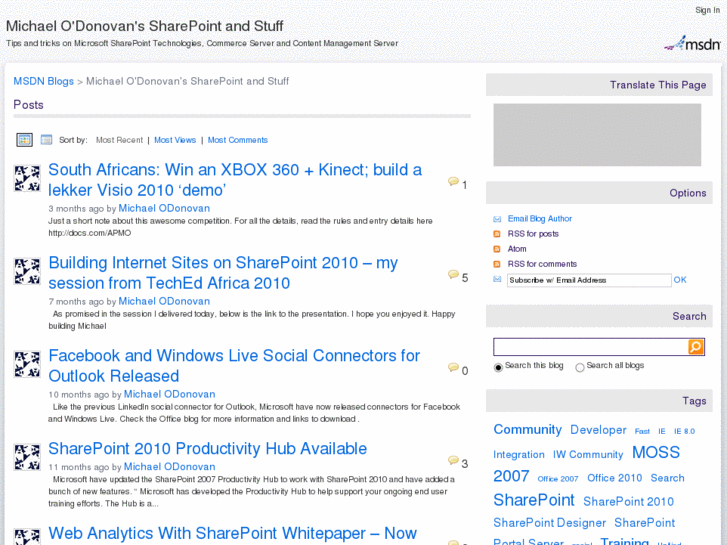Go to MSDN Blogs breadcrumb
Screen dimensions: 727x545
(x=44, y=81)
